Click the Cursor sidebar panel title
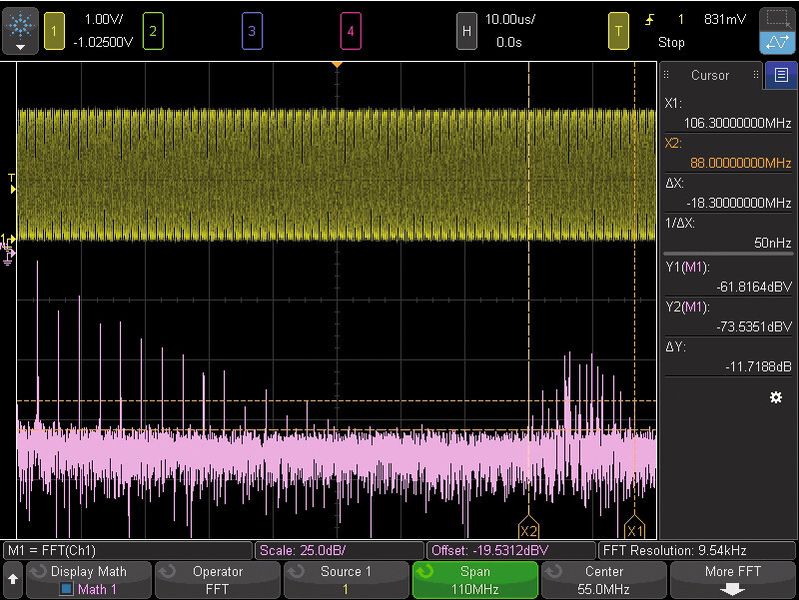This screenshot has width=799, height=600. click(x=710, y=75)
